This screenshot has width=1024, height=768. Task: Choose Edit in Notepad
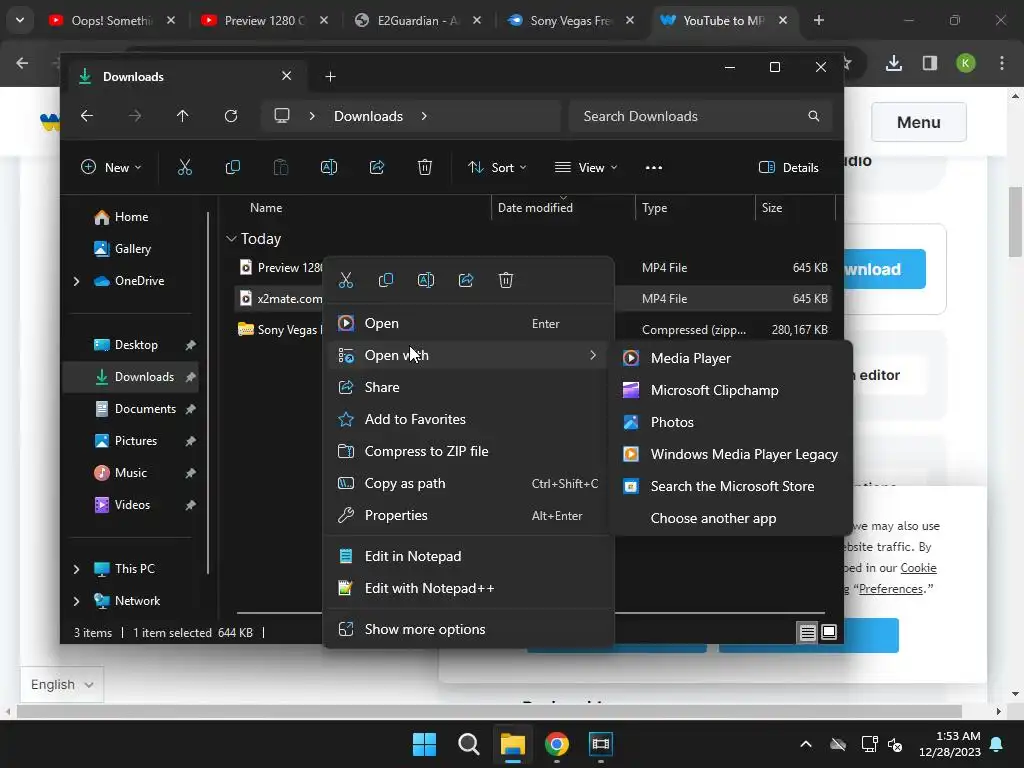point(468,556)
